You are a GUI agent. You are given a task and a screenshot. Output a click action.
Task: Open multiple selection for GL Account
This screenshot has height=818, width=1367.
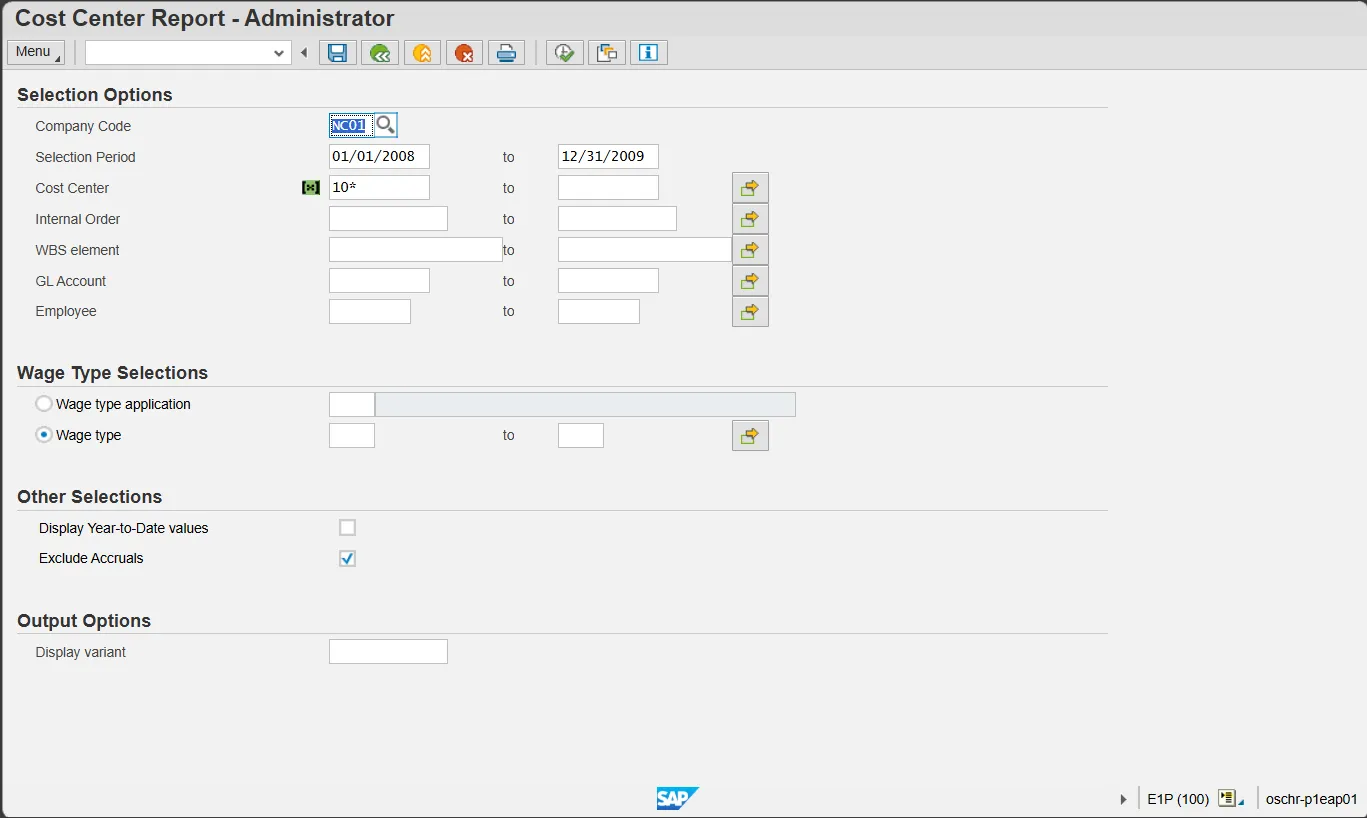(750, 281)
